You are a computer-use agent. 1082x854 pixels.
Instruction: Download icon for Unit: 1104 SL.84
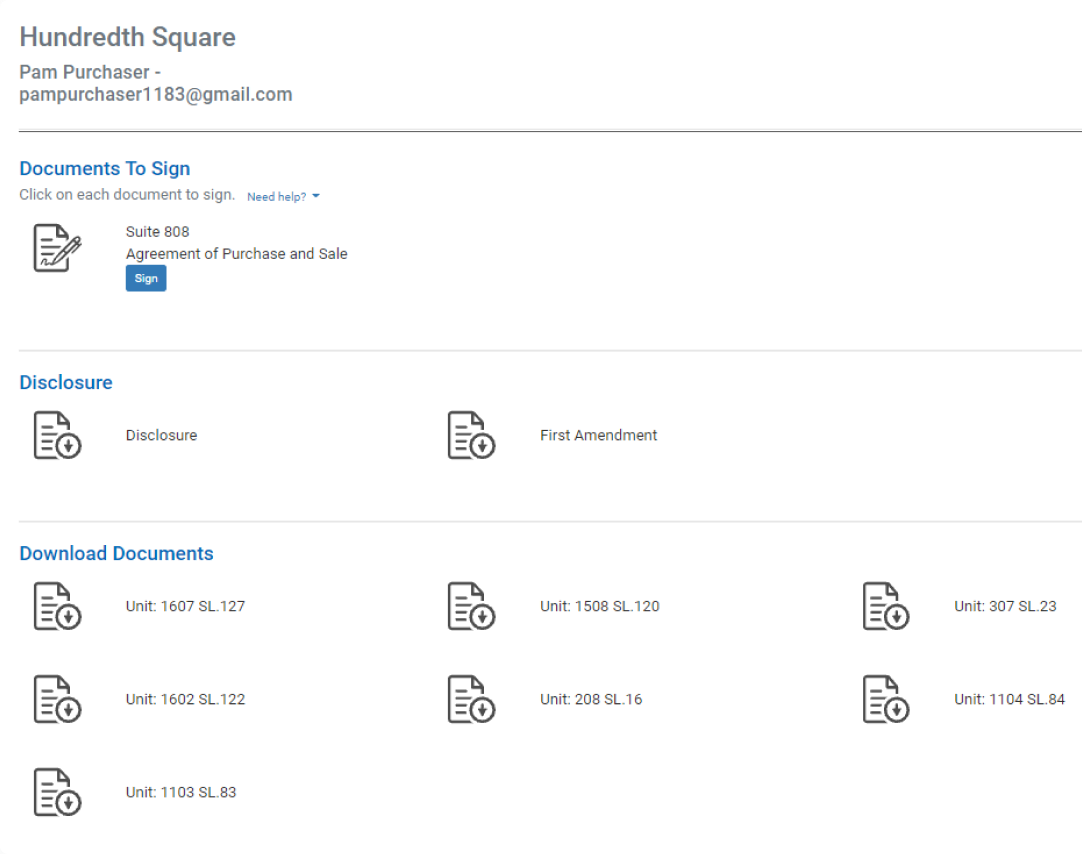pos(886,699)
